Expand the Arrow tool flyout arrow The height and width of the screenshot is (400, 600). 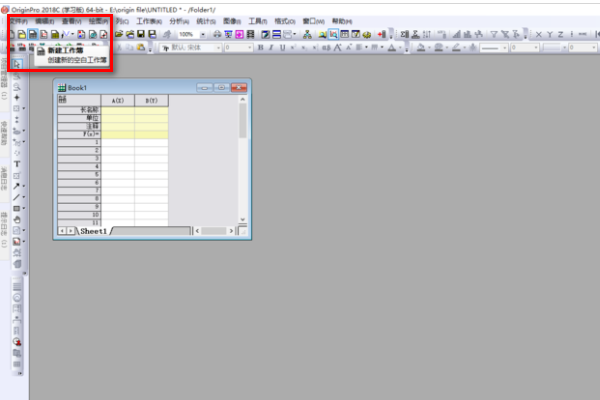click(x=24, y=186)
